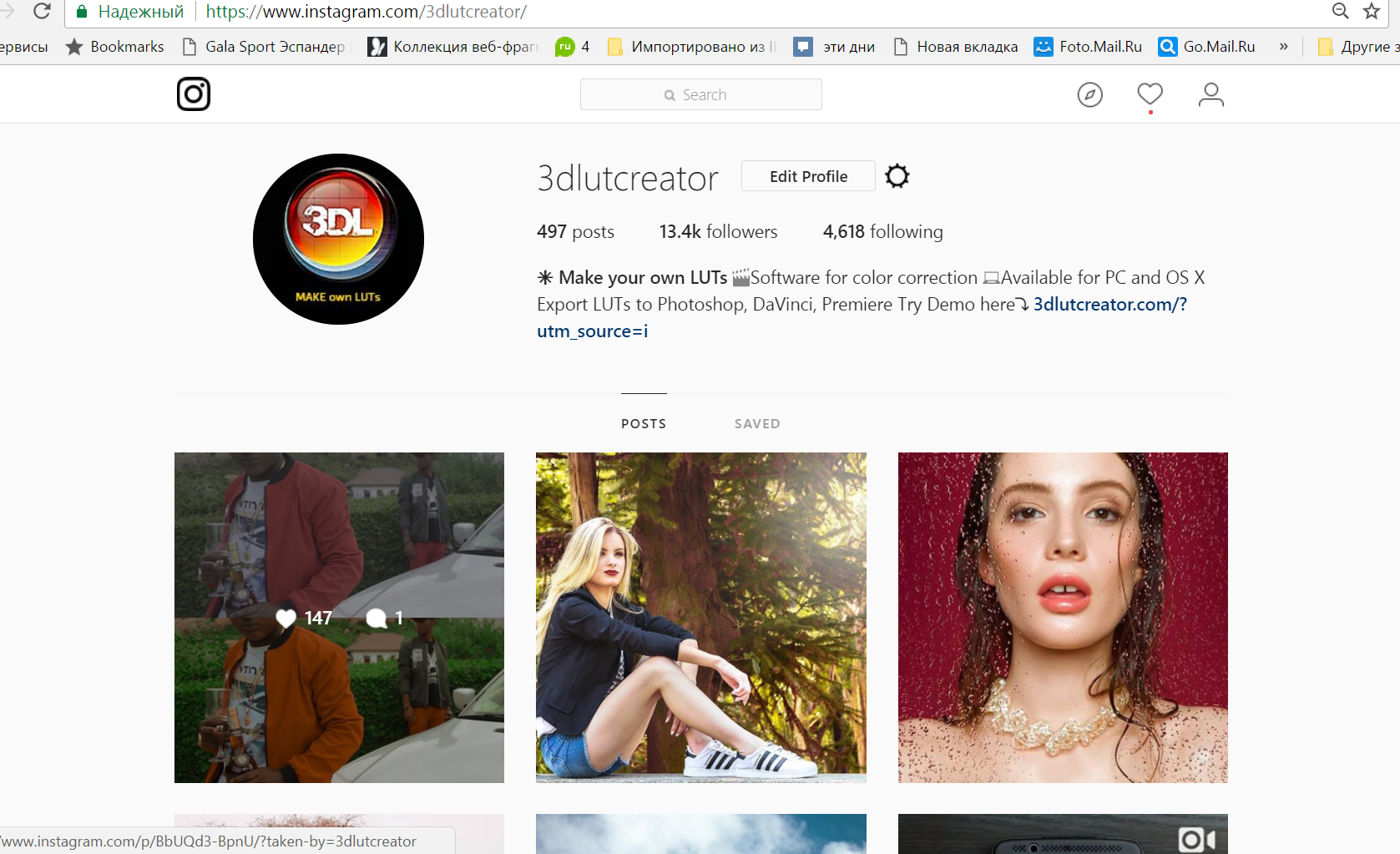This screenshot has height=854, width=1400.
Task: Open the Foto.Mail.Ru bookmark
Action: (1088, 47)
